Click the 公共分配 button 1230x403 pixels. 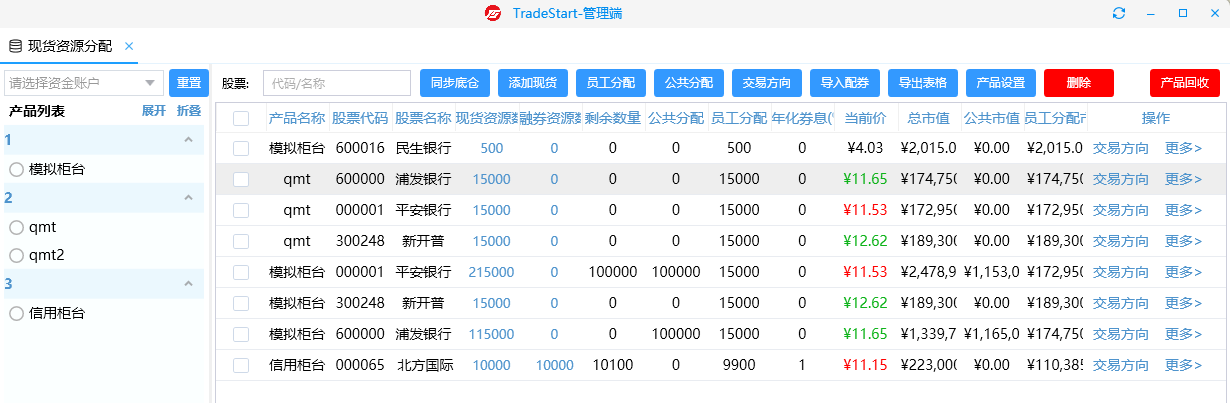tap(689, 83)
